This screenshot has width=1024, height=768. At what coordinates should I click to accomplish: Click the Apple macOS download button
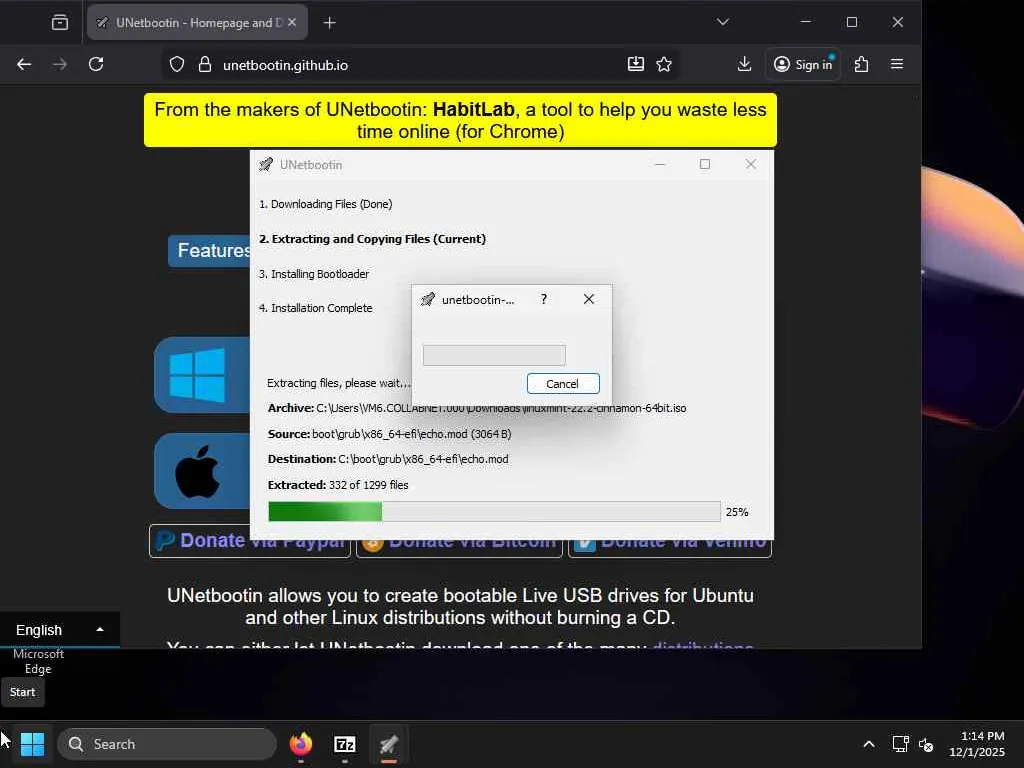pos(202,471)
